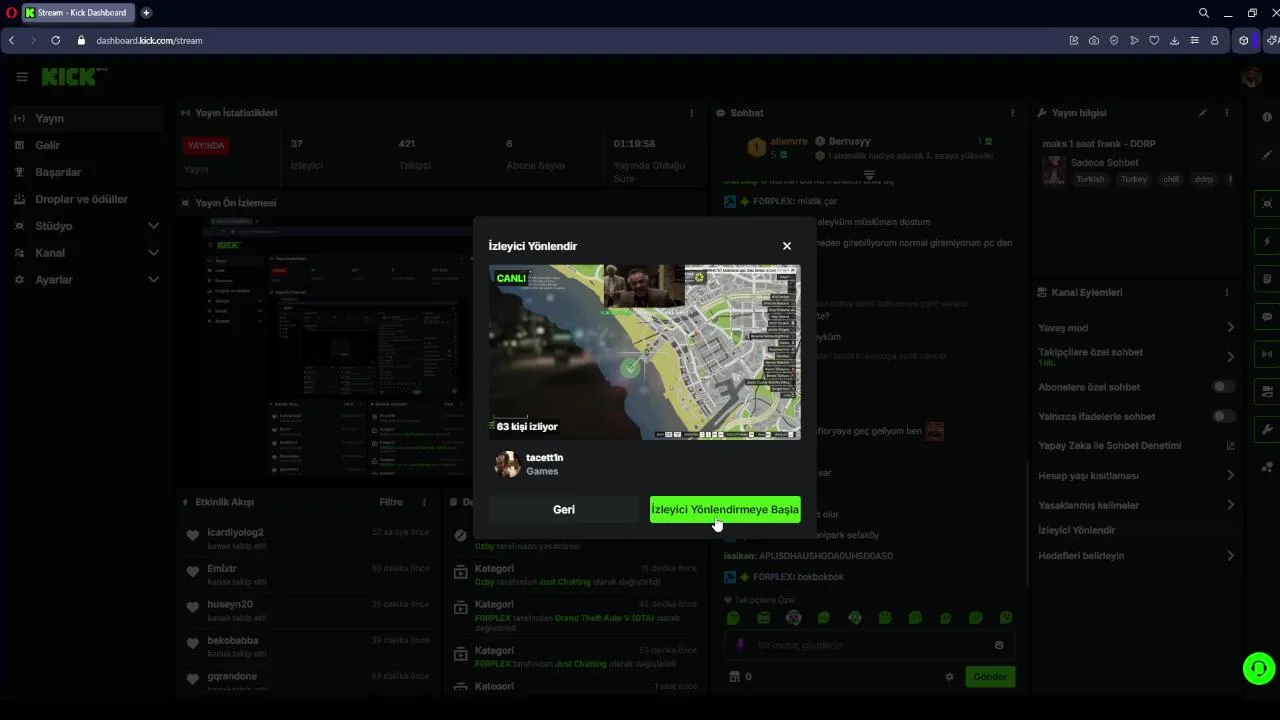Image resolution: width=1280 pixels, height=720 pixels.
Task: Open hamburger menu beside Kick logo
Action: click(x=22, y=77)
